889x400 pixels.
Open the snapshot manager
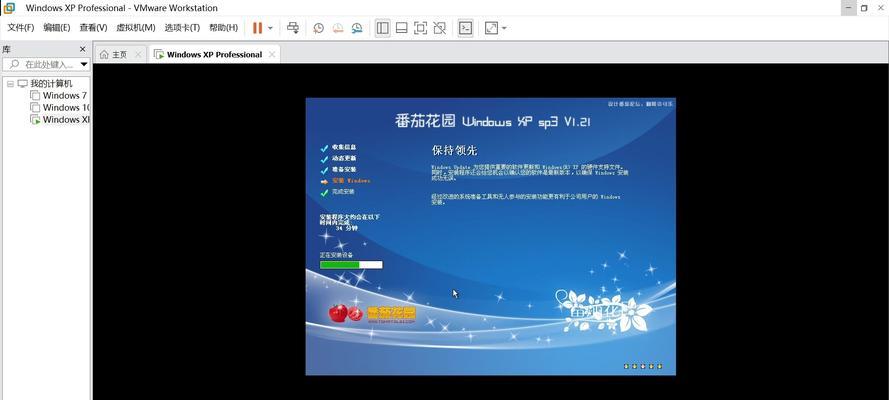click(357, 28)
